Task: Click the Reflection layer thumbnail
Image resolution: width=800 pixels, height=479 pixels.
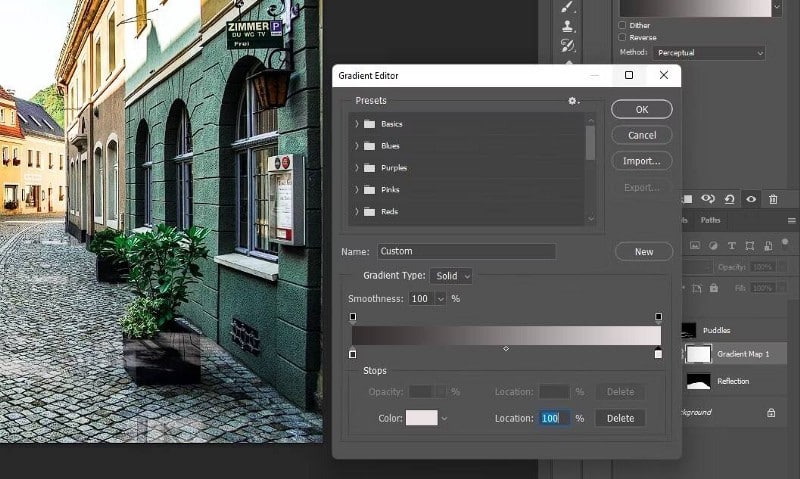Action: [x=698, y=381]
